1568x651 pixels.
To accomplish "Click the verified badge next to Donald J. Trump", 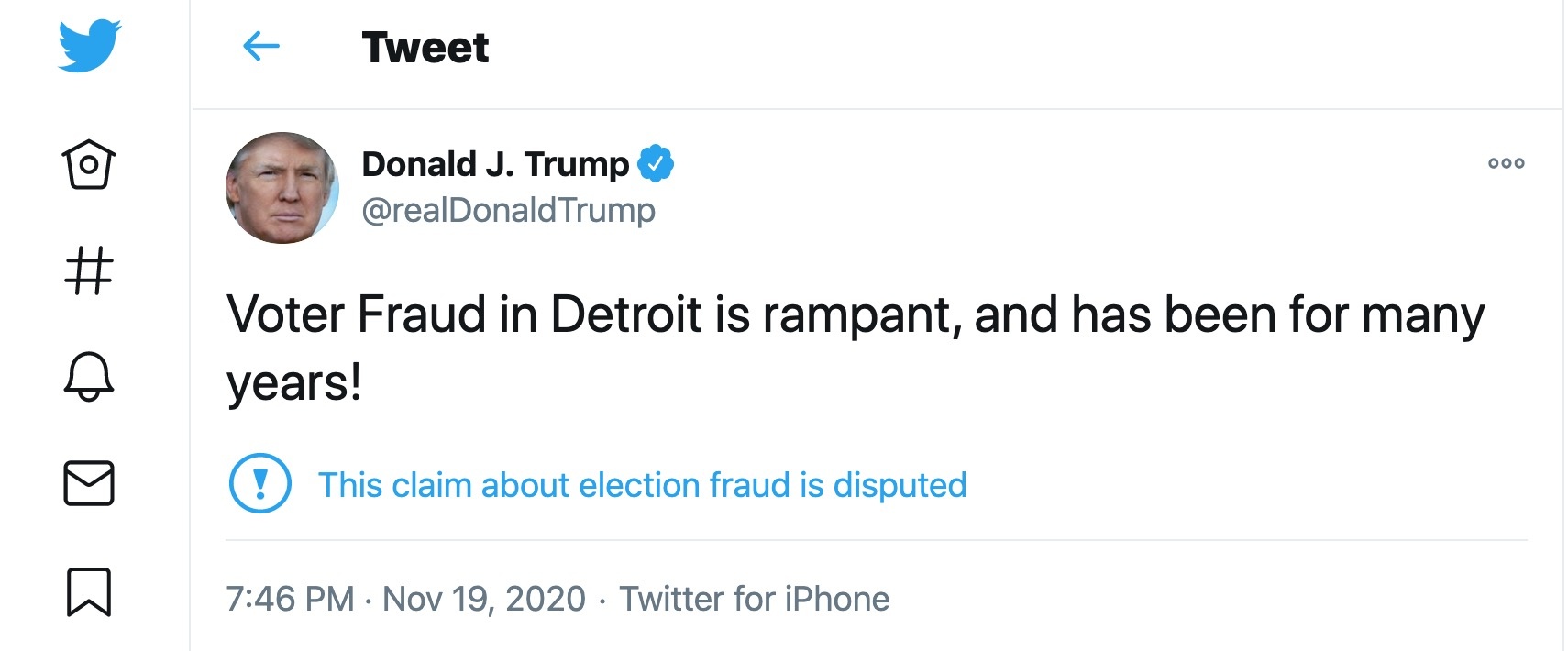I will tap(656, 162).
